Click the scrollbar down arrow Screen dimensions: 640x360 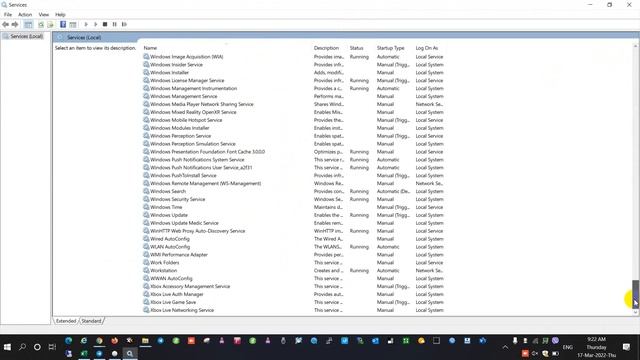(635, 312)
